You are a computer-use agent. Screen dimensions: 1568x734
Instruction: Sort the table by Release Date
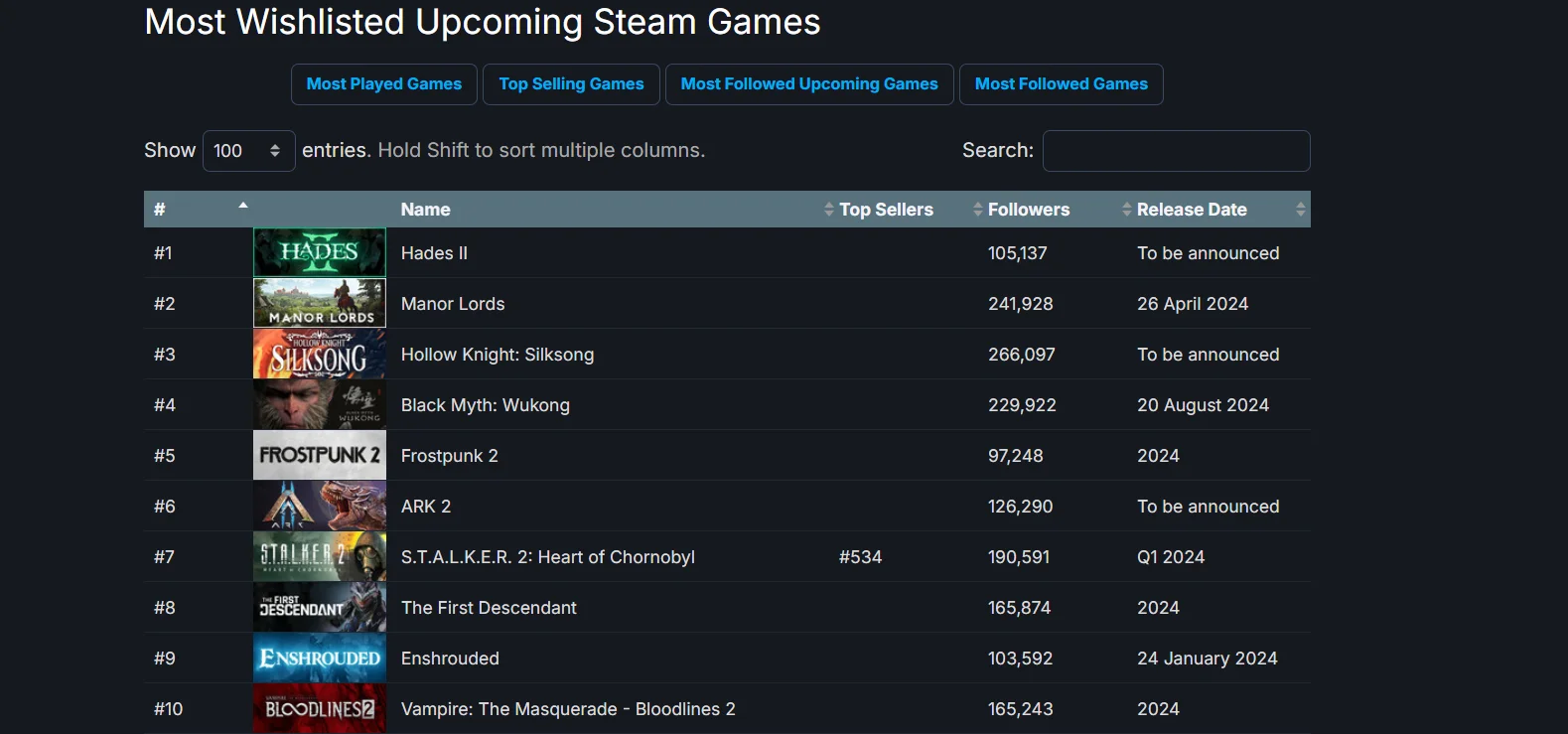[x=1191, y=210]
